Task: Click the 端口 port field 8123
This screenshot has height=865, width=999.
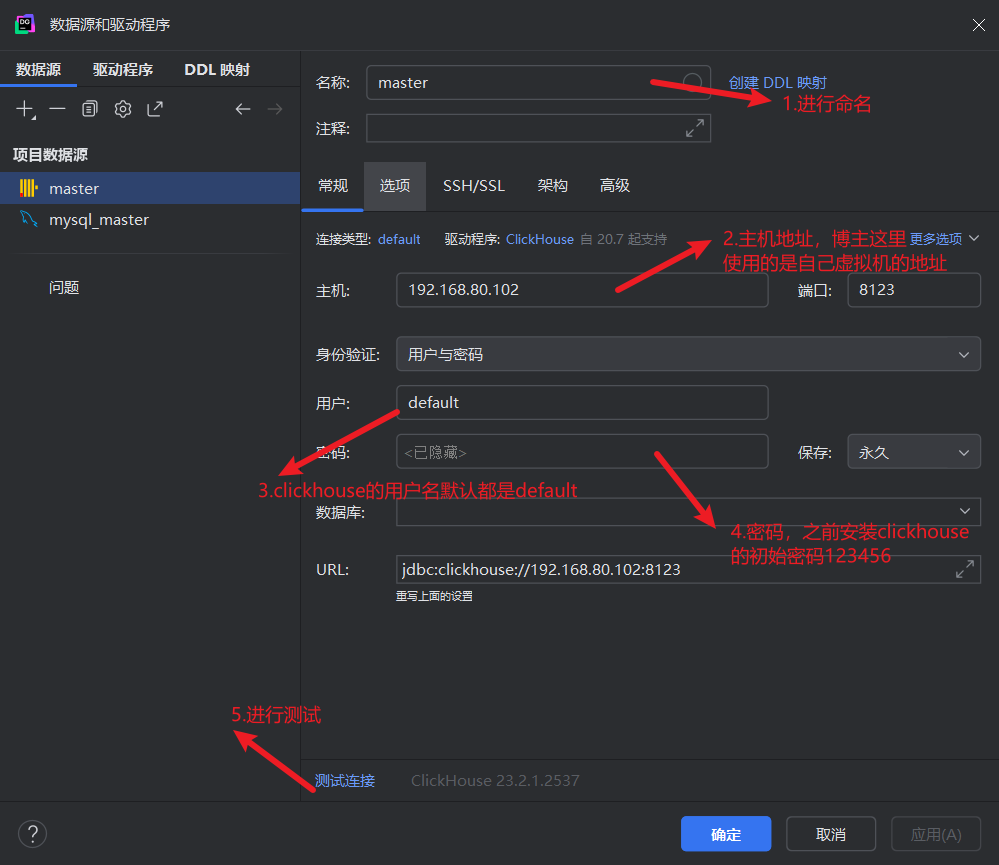Action: (914, 290)
